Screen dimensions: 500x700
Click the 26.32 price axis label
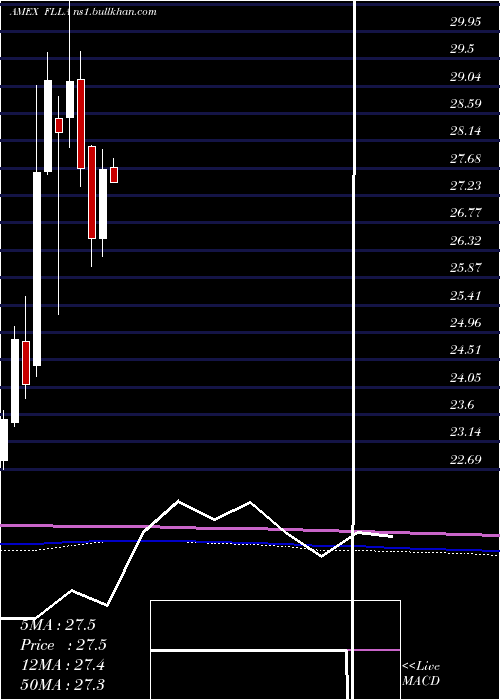pyautogui.click(x=465, y=241)
